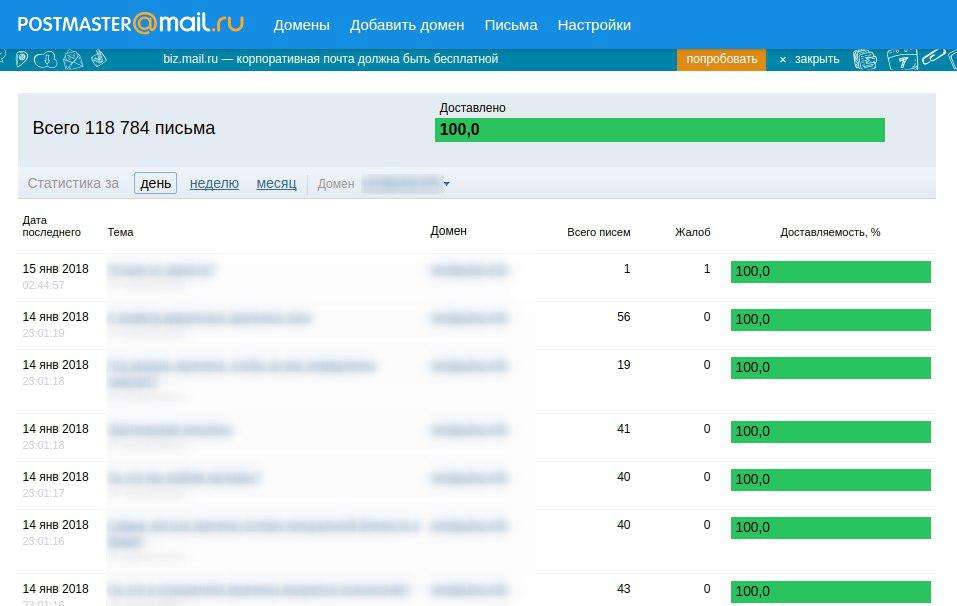Open the Настройки menu item
957x606 pixels.
[x=594, y=25]
